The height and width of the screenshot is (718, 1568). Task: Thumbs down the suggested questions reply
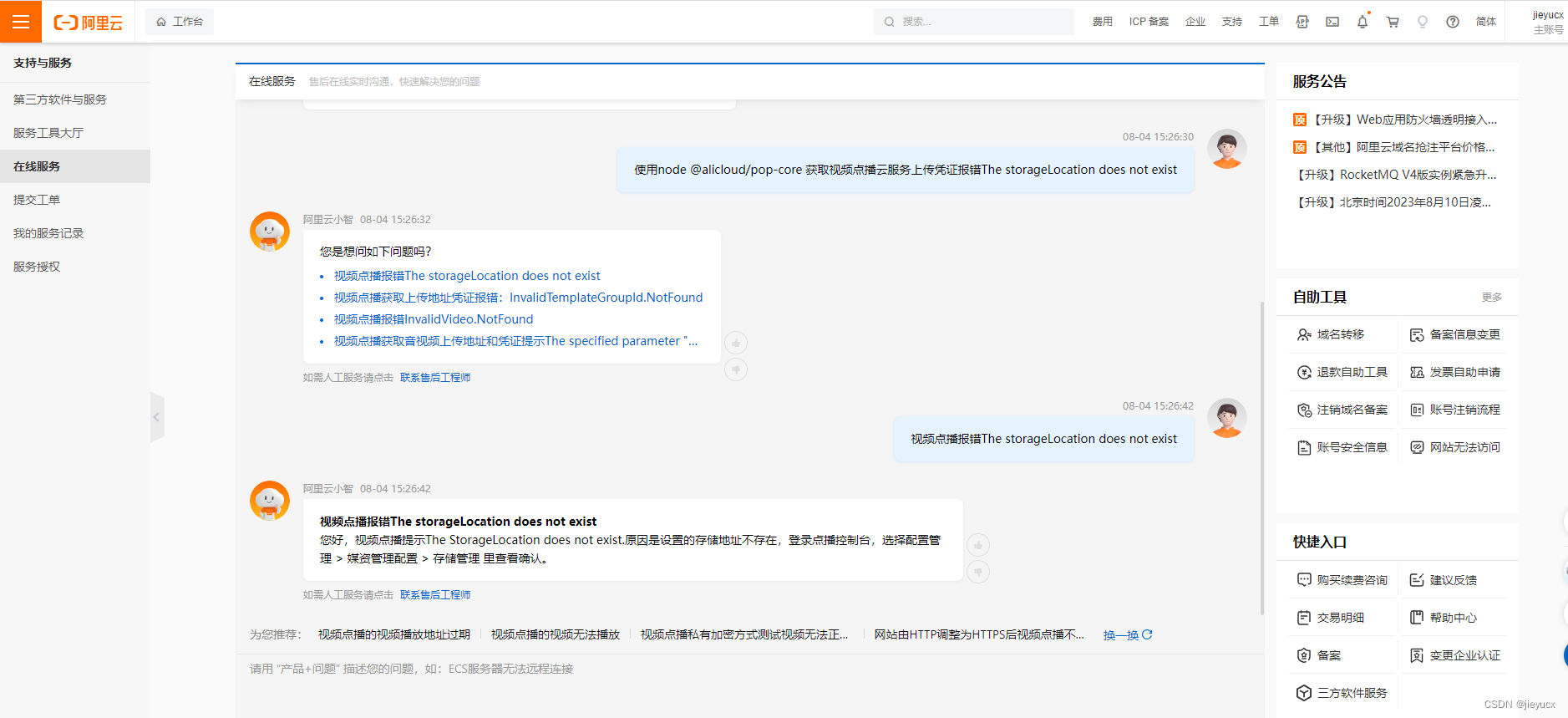736,369
